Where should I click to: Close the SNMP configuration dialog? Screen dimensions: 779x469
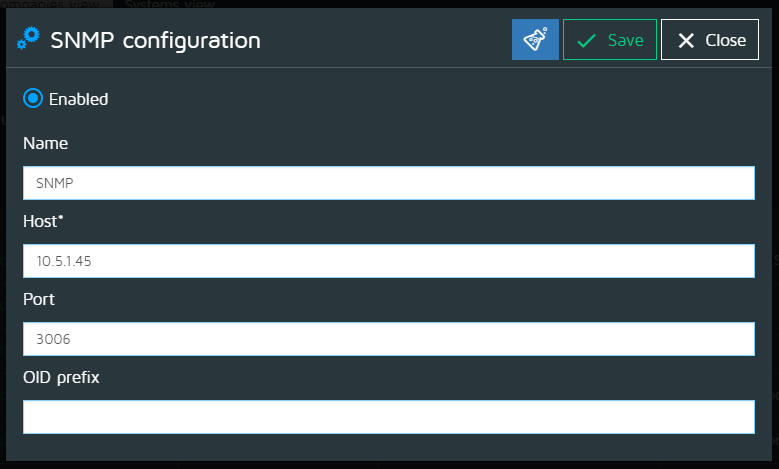click(x=709, y=40)
